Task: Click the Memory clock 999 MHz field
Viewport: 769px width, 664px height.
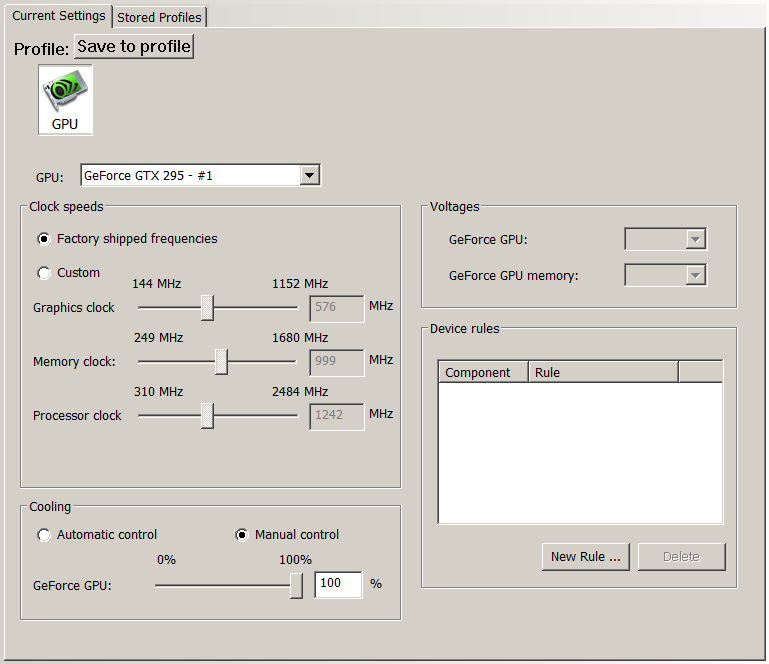Action: pos(337,362)
